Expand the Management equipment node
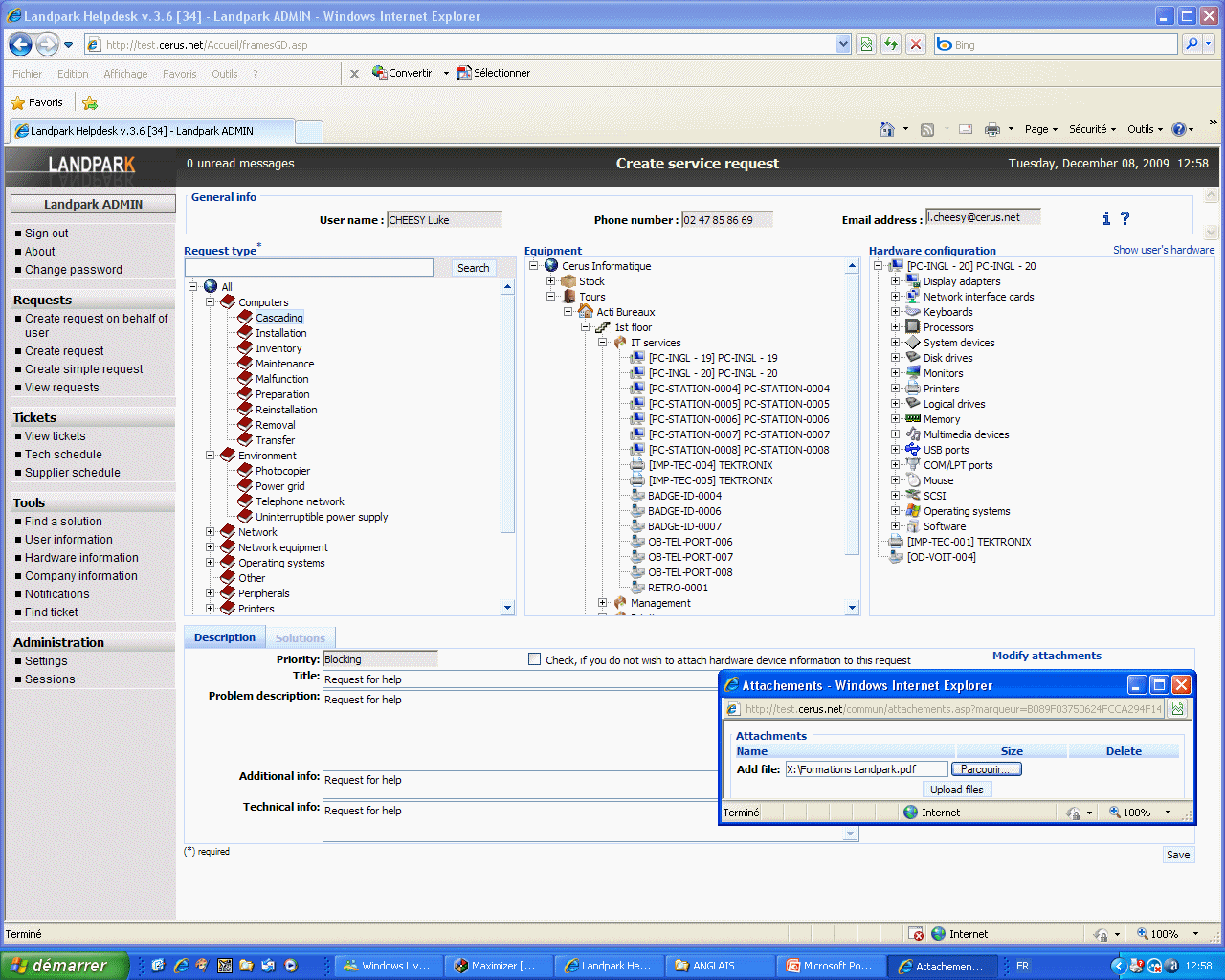 point(602,602)
